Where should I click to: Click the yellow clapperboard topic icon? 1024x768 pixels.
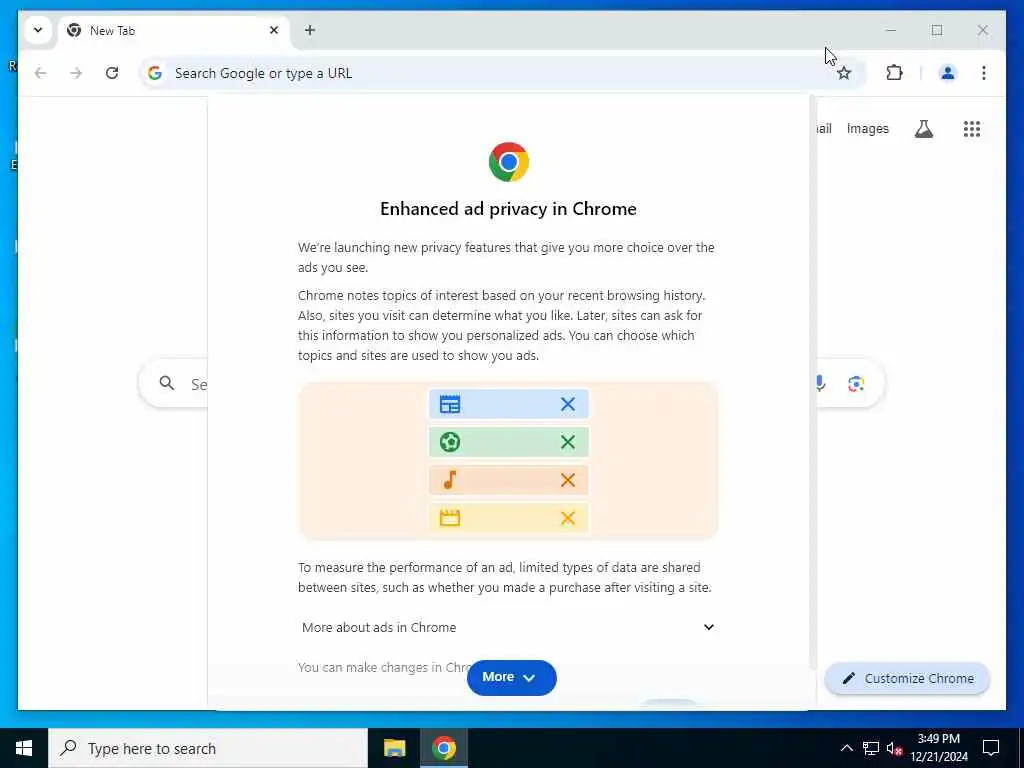click(450, 518)
